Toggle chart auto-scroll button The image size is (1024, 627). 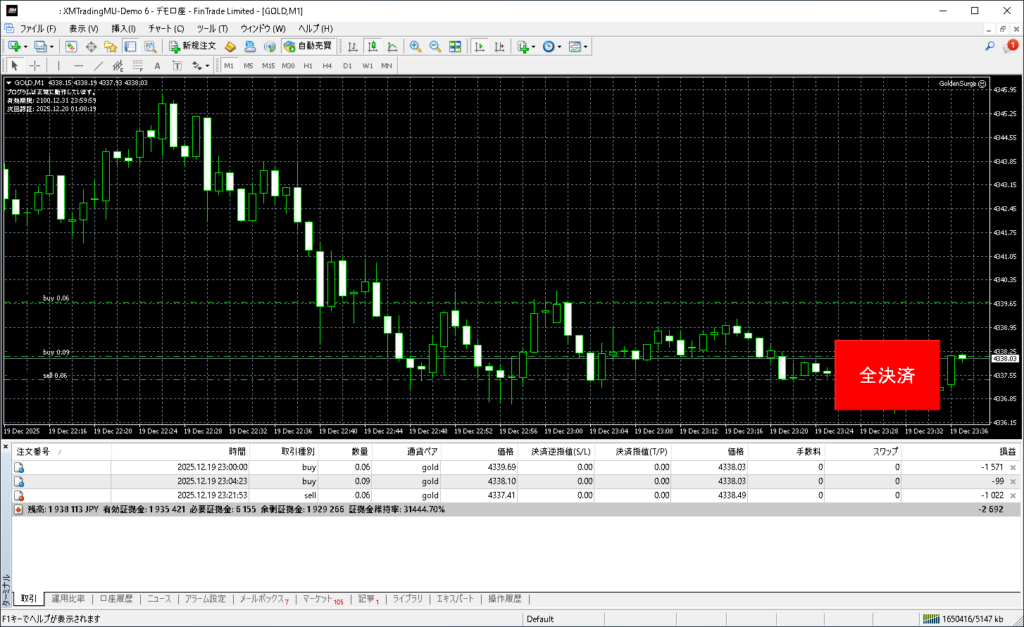pyautogui.click(x=480, y=46)
